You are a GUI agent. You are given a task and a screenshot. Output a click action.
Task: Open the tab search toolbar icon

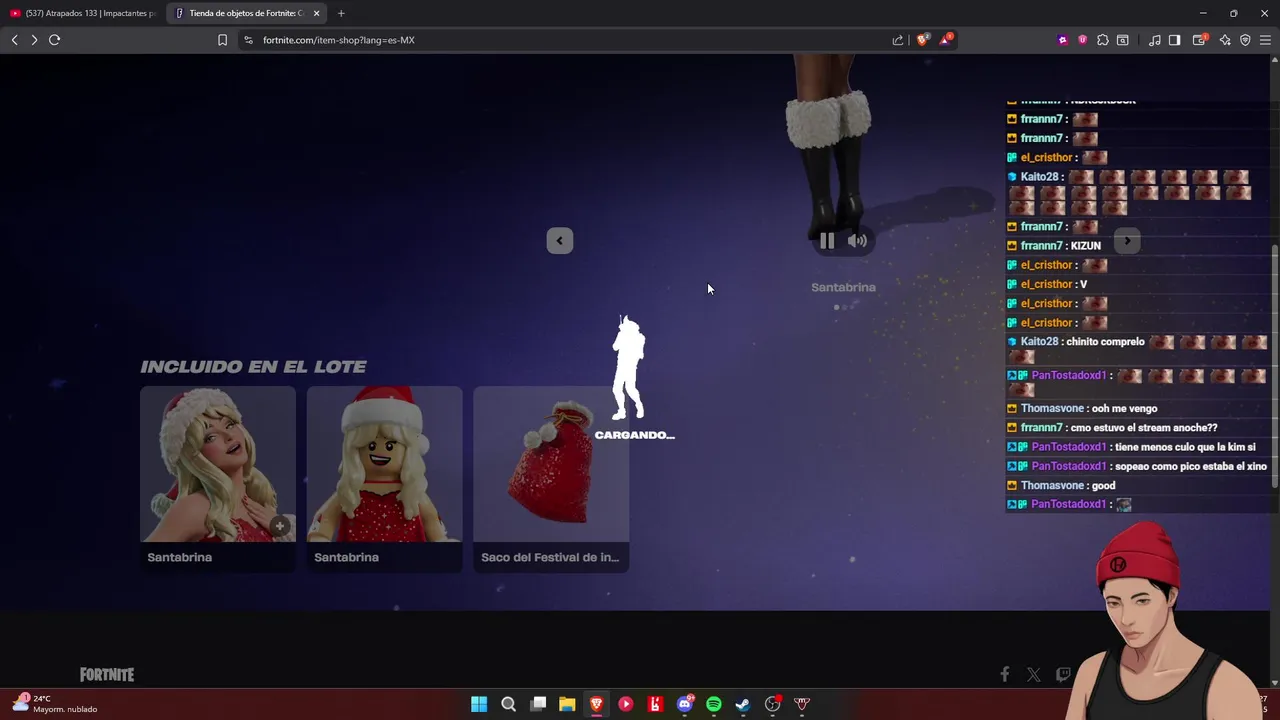tap(1123, 40)
